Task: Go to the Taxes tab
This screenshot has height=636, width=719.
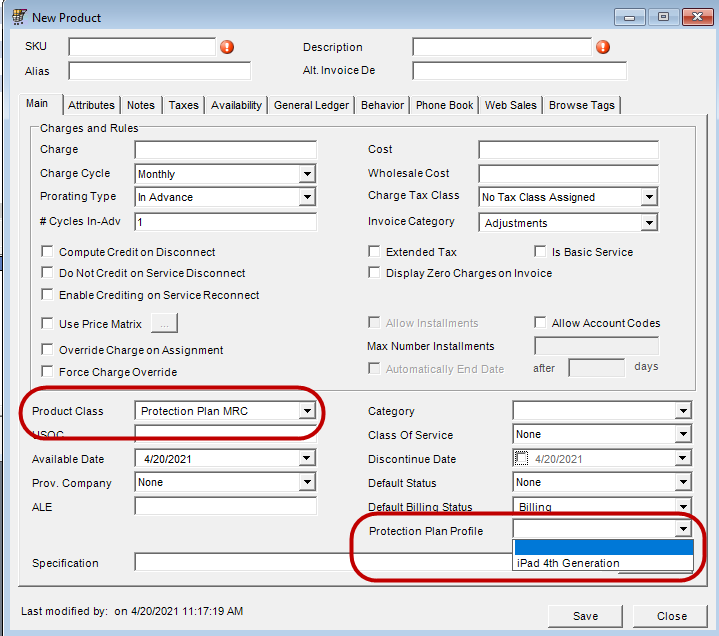Action: [x=183, y=105]
